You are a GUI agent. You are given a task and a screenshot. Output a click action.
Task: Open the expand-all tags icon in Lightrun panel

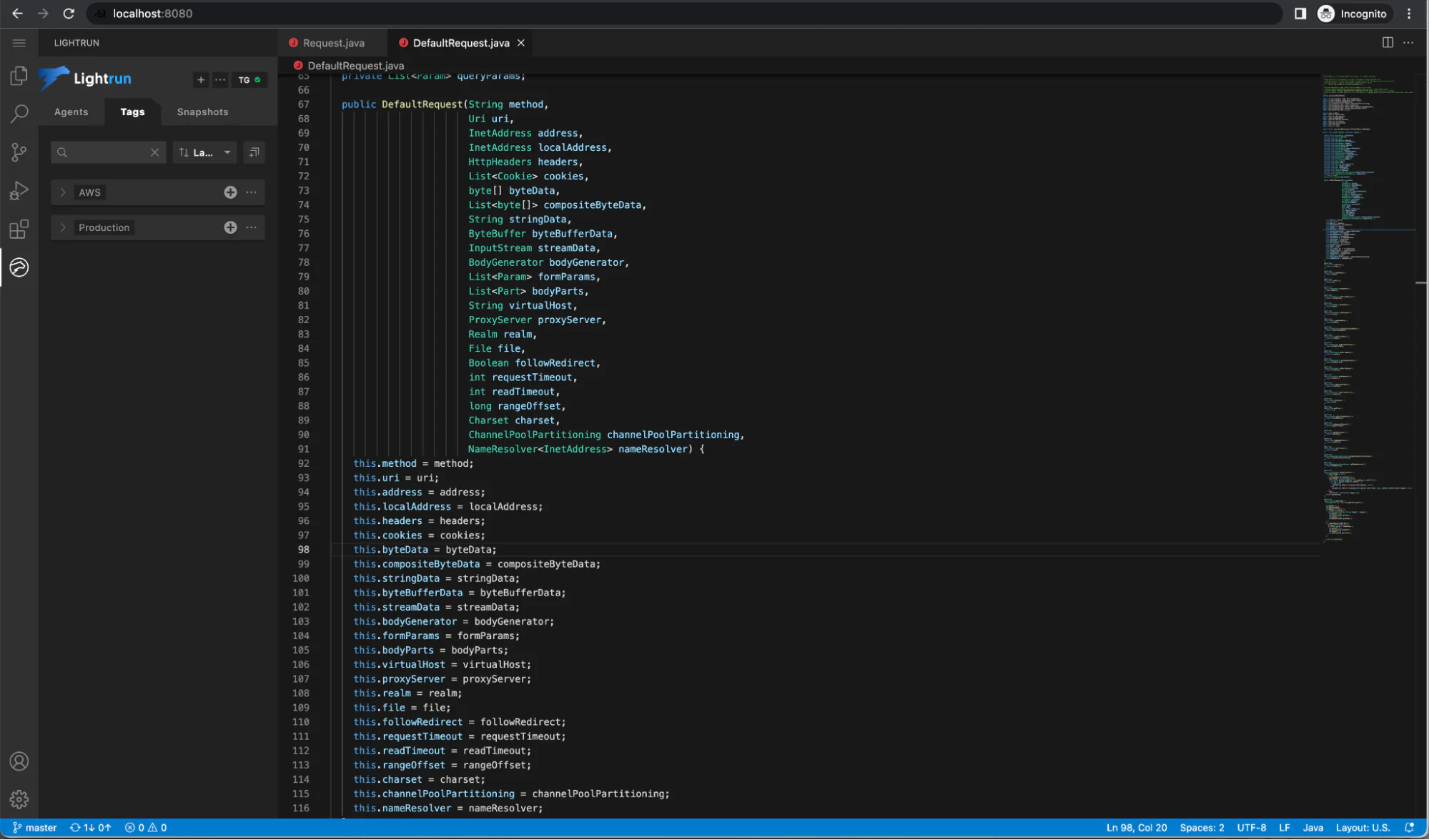[254, 152]
